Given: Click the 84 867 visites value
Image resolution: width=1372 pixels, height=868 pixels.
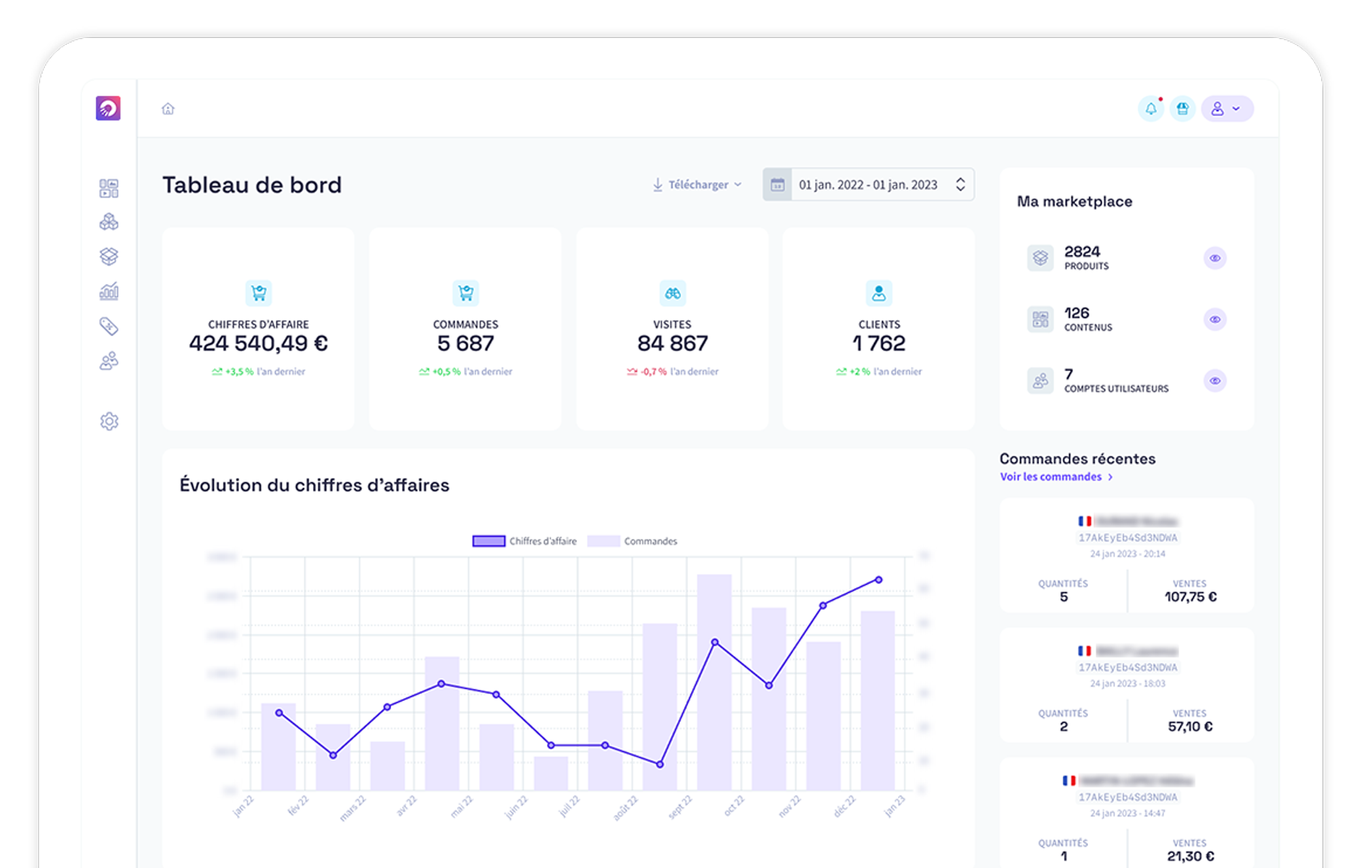Looking at the screenshot, I should 672,344.
